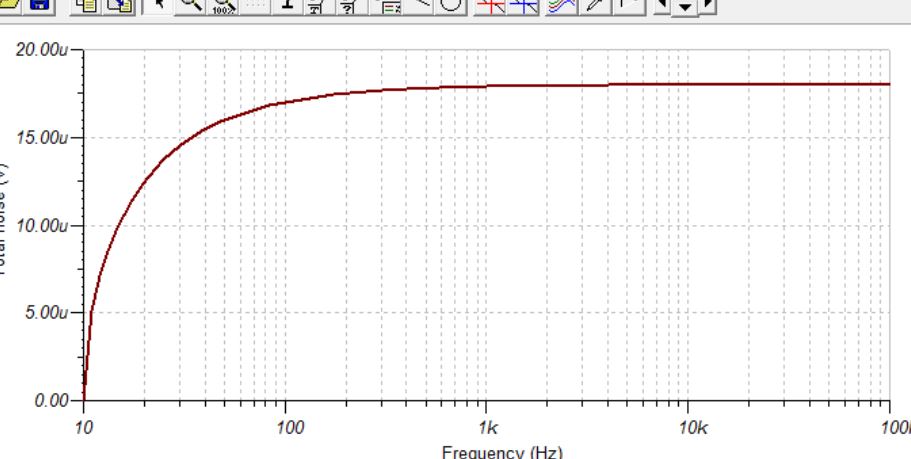Screen dimensions: 911x459
Task: Enable the red cursor A crosshair
Action: click(x=491, y=5)
